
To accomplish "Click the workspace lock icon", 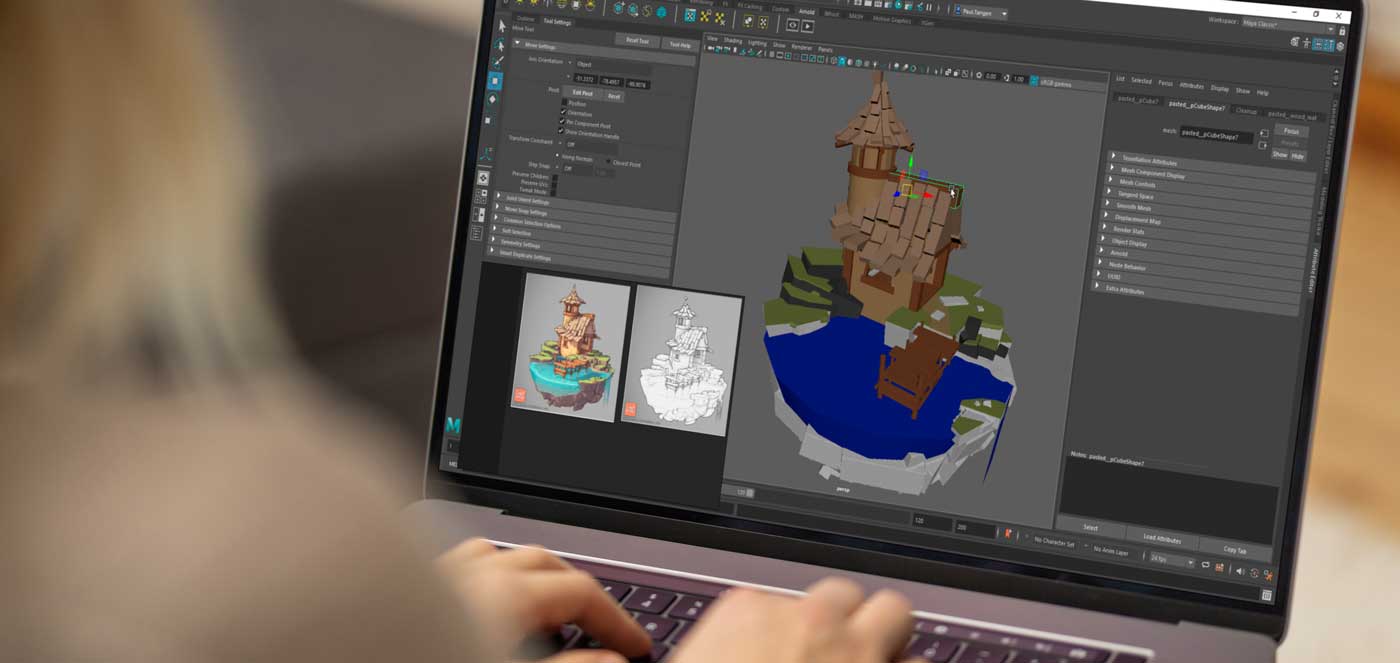I will coord(1342,31).
